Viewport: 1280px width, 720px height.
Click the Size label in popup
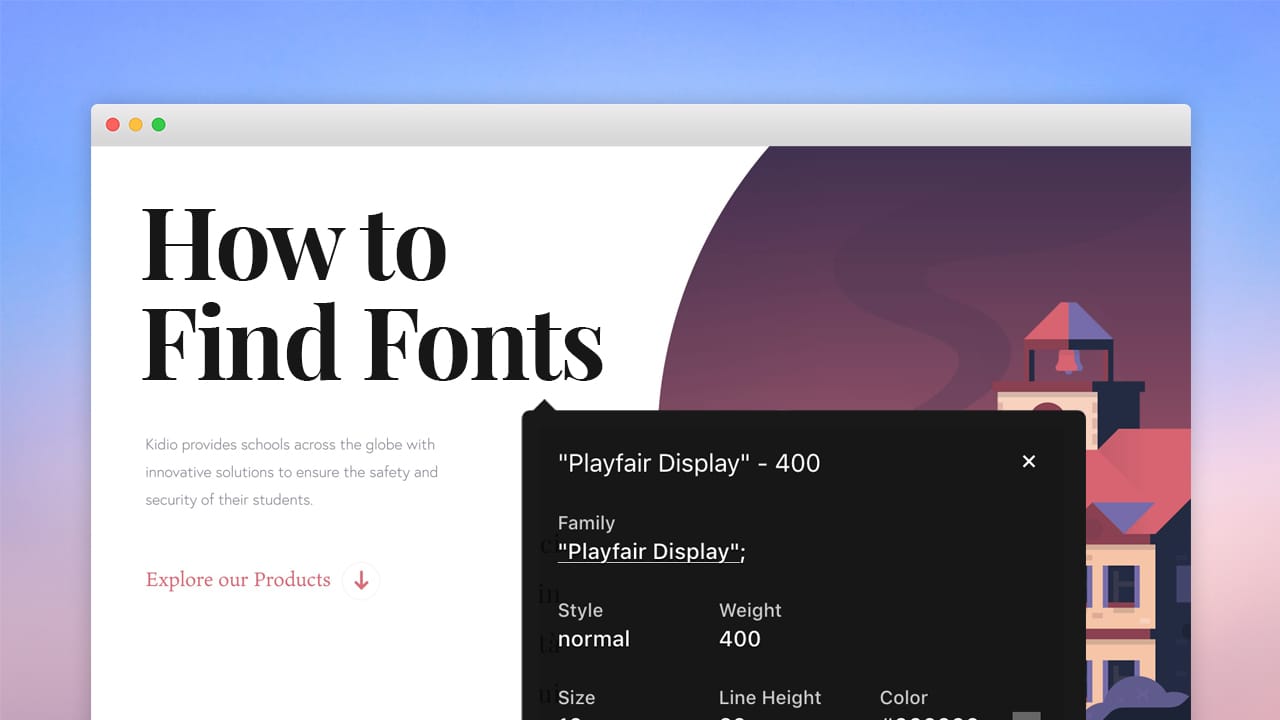coord(576,698)
